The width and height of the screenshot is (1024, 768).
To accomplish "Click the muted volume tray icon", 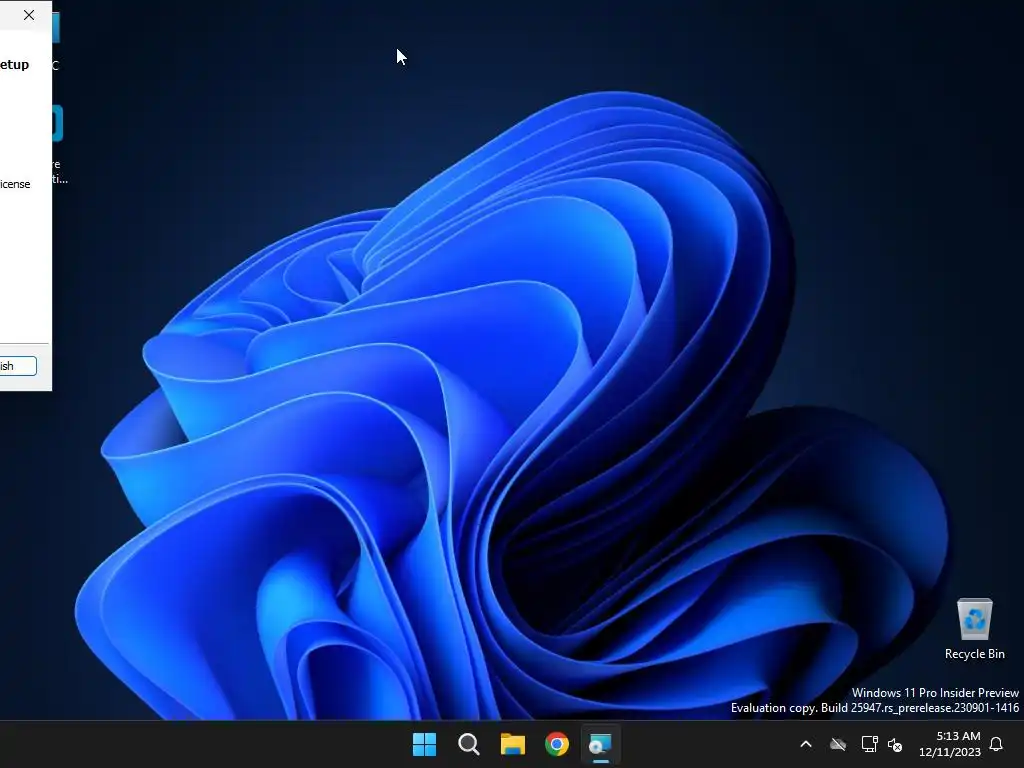I will (x=895, y=744).
